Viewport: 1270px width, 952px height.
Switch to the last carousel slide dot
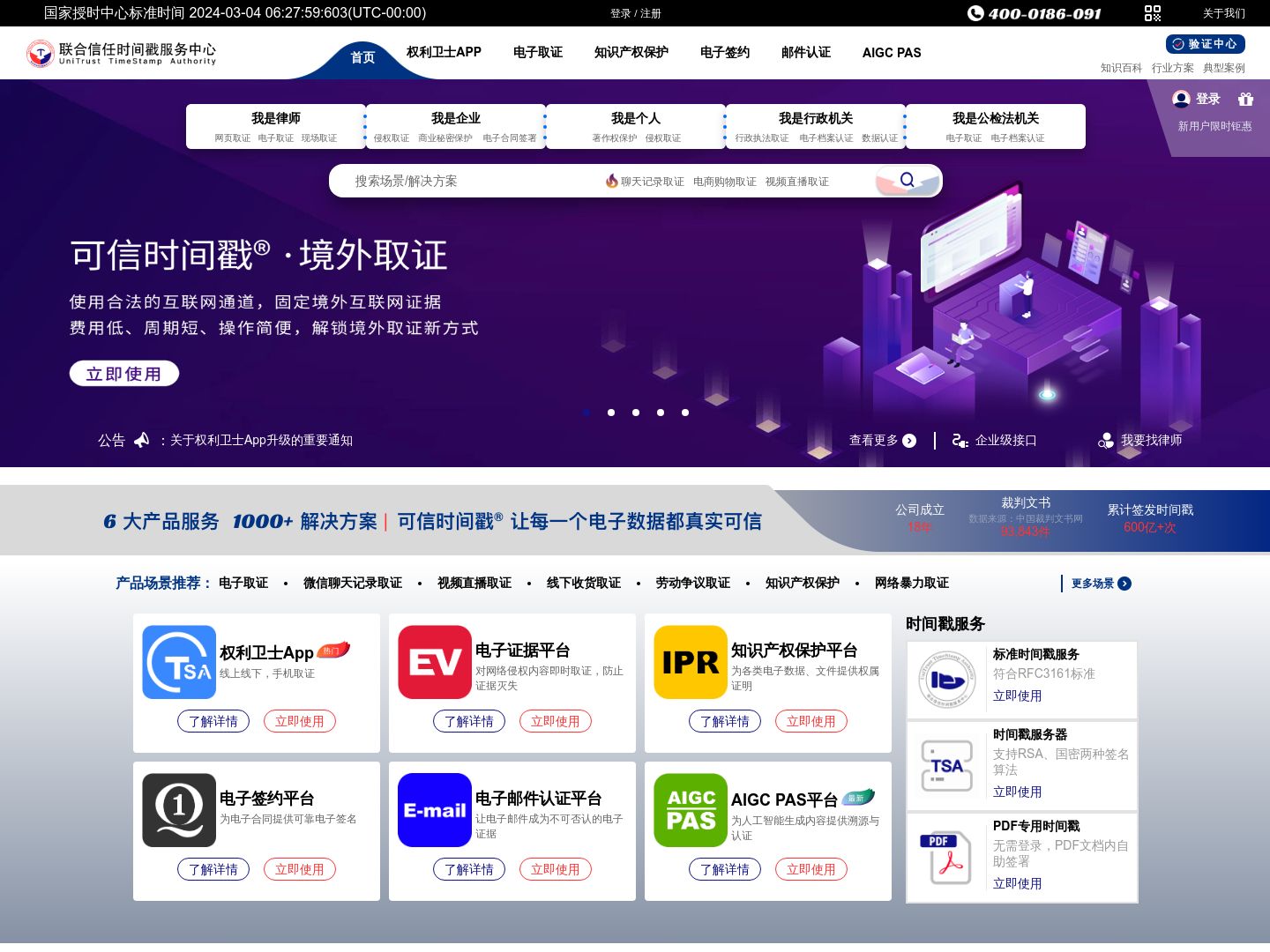point(685,413)
